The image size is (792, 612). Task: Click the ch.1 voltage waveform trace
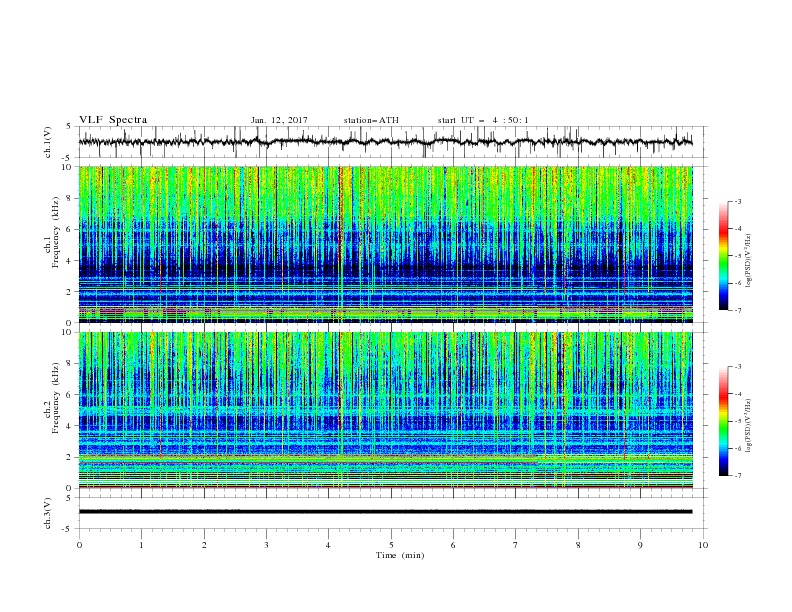click(385, 142)
